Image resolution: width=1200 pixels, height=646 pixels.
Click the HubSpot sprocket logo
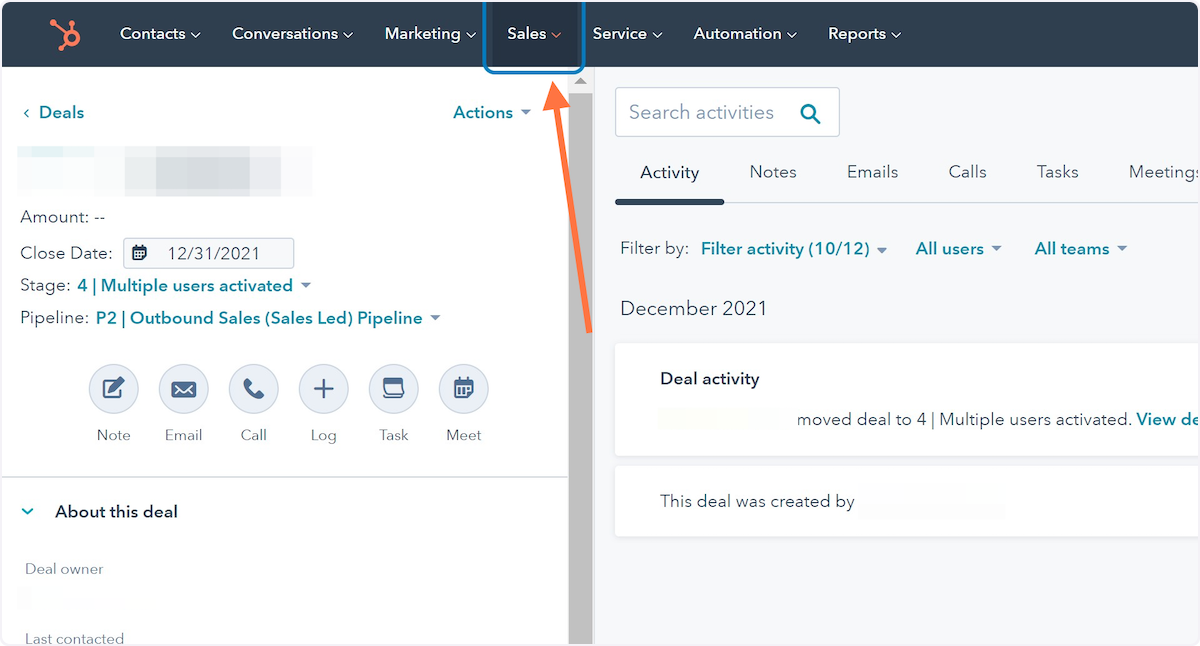click(66, 34)
